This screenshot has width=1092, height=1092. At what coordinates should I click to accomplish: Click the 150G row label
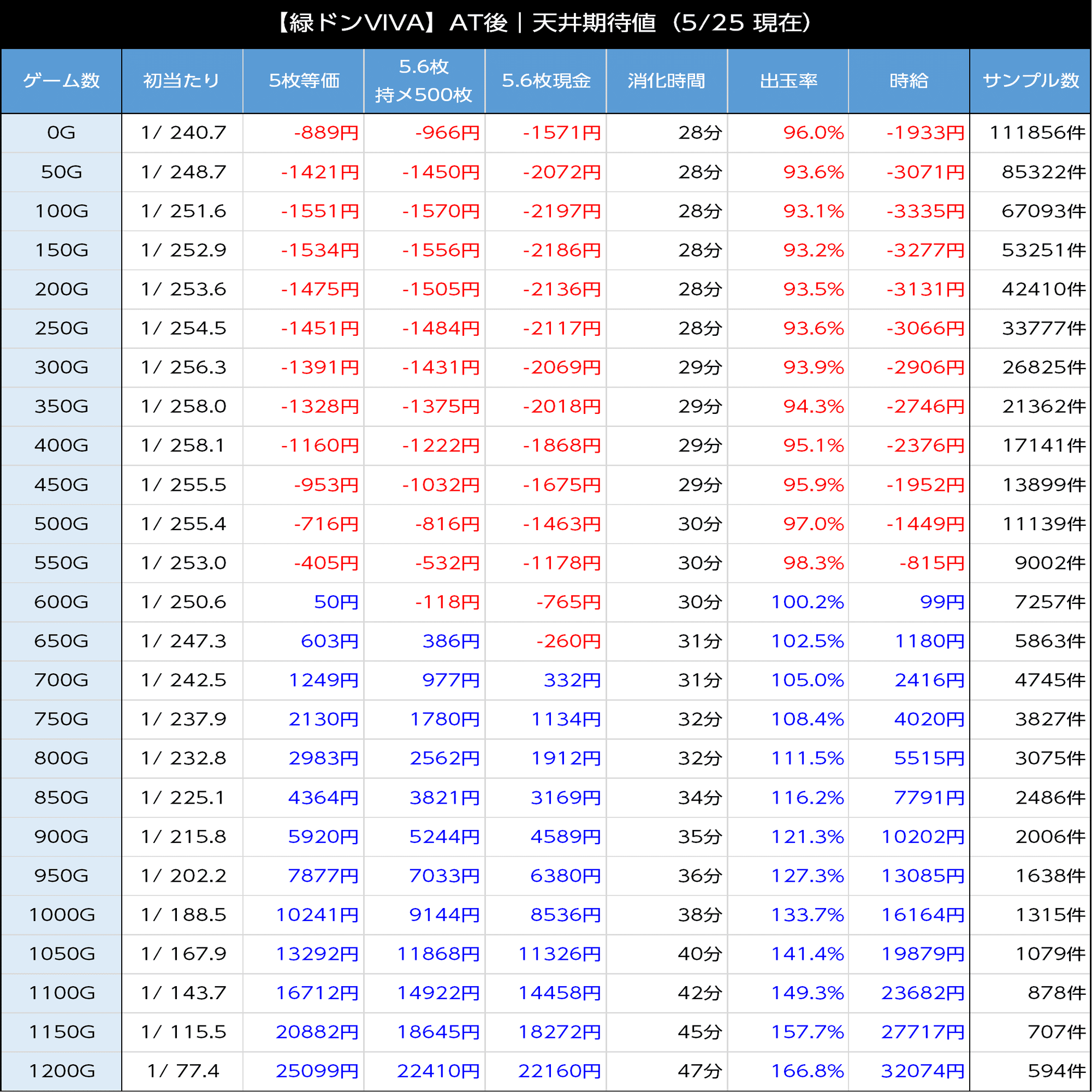(x=61, y=250)
